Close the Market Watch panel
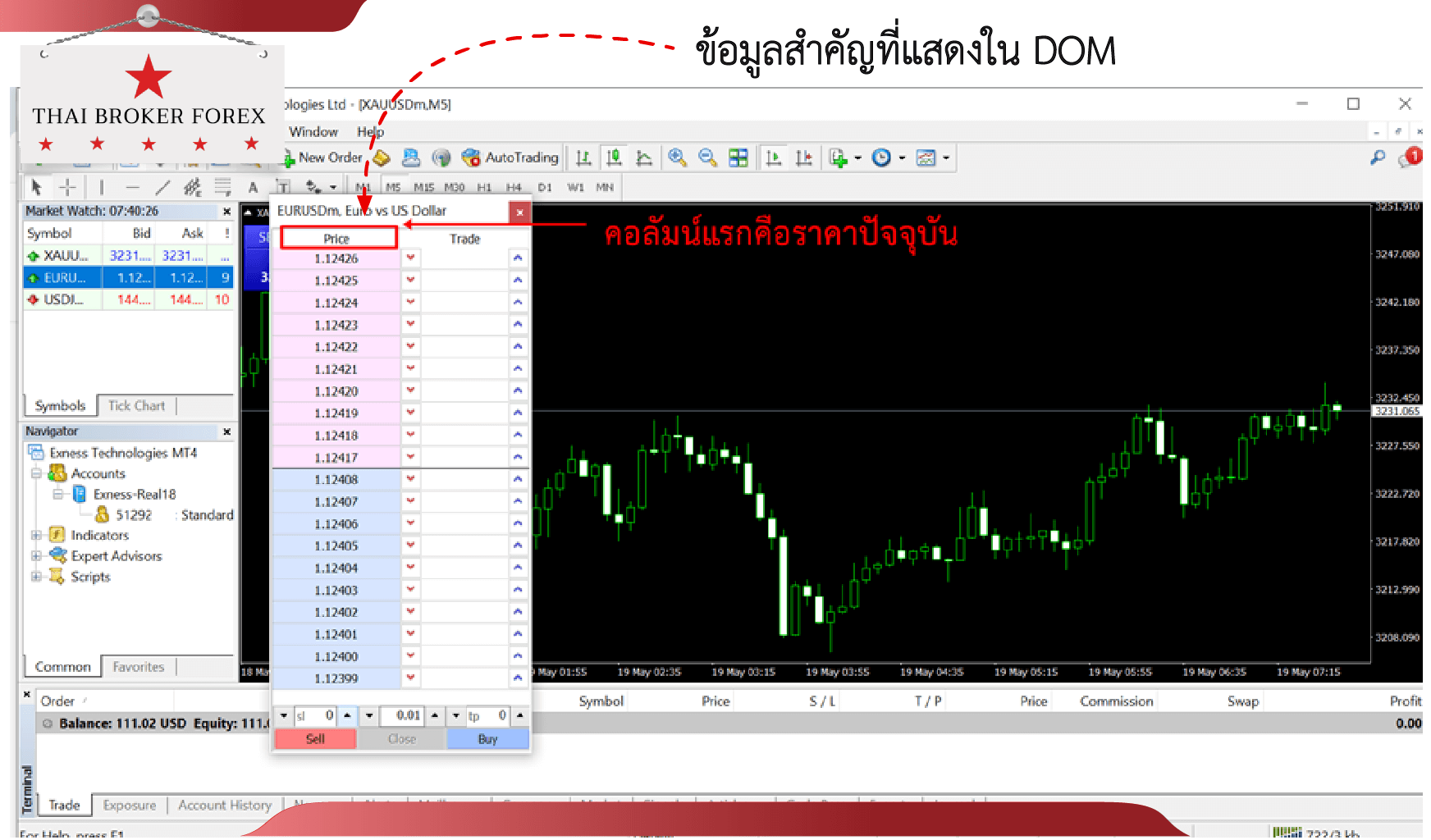The width and height of the screenshot is (1431, 840). (226, 212)
